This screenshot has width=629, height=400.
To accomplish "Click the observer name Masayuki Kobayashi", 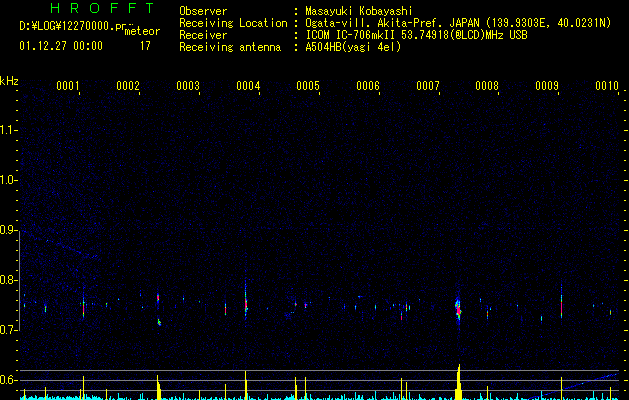I will pos(359,11).
